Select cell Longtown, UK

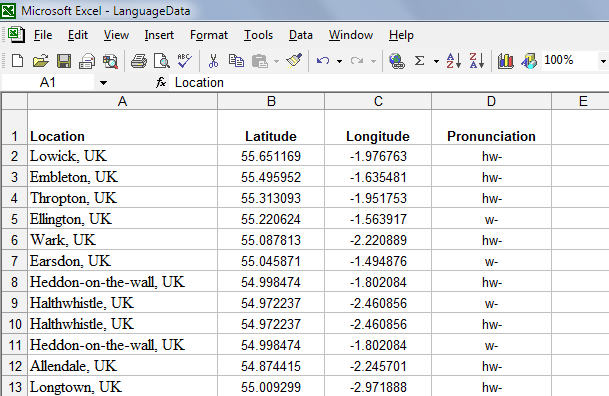pyautogui.click(x=122, y=386)
